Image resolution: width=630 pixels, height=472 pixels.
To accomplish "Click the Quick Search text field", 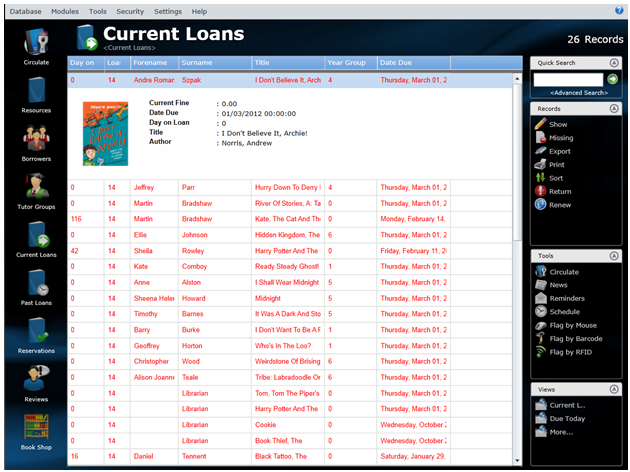I will [568, 78].
